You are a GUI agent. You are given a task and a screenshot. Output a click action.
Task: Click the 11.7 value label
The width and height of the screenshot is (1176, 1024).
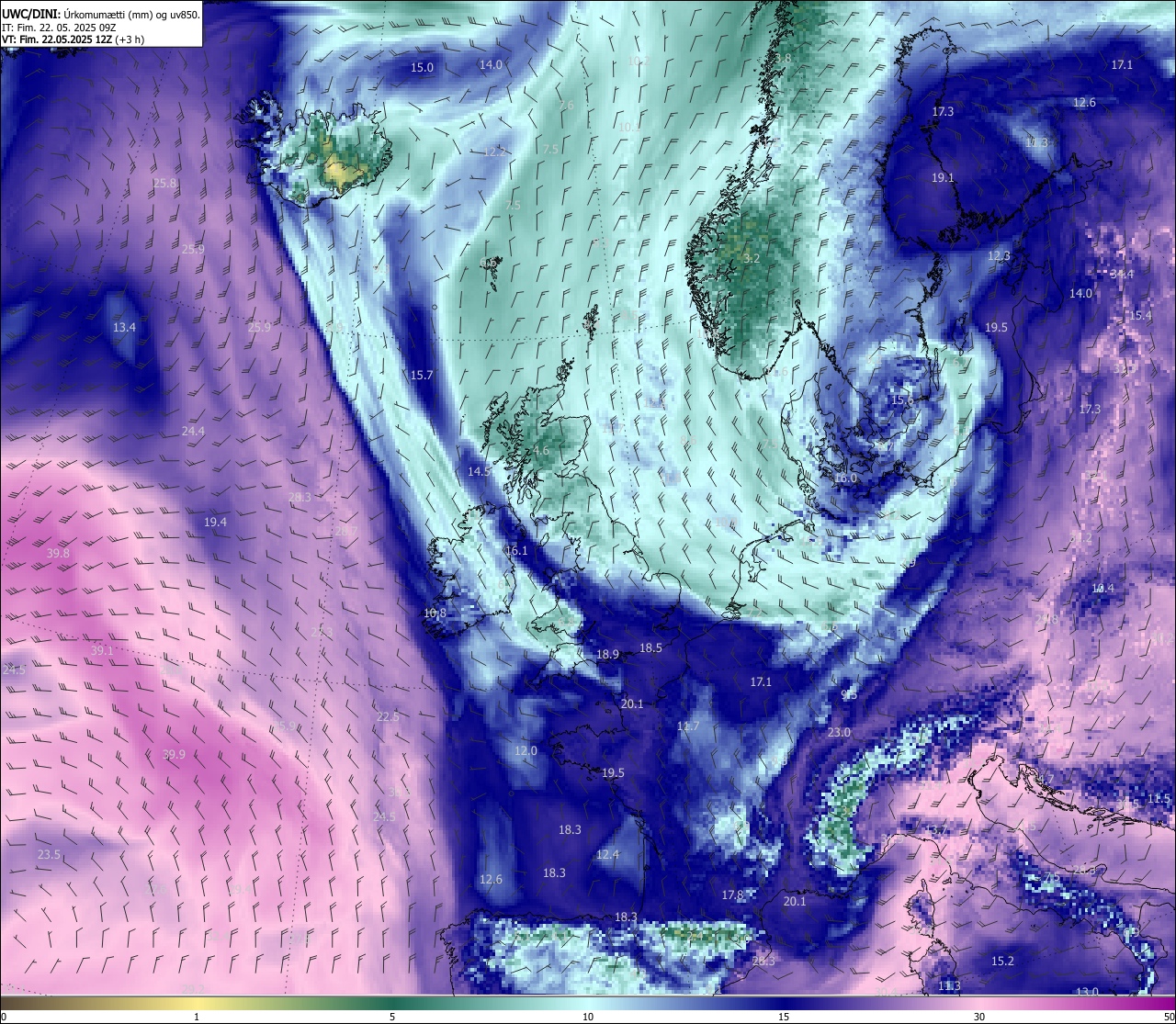coord(688,726)
